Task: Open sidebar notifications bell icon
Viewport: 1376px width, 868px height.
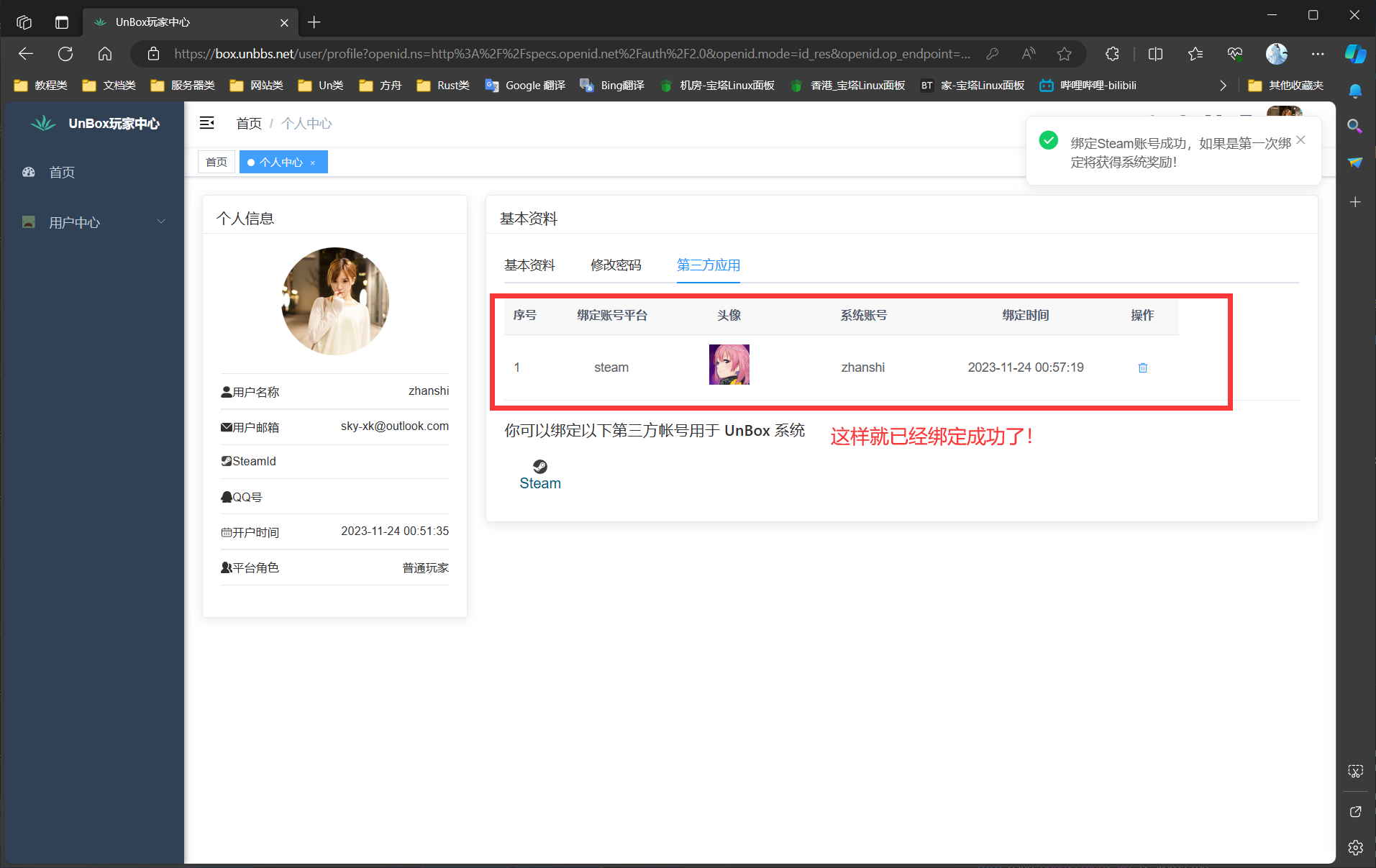Action: pos(1355,91)
